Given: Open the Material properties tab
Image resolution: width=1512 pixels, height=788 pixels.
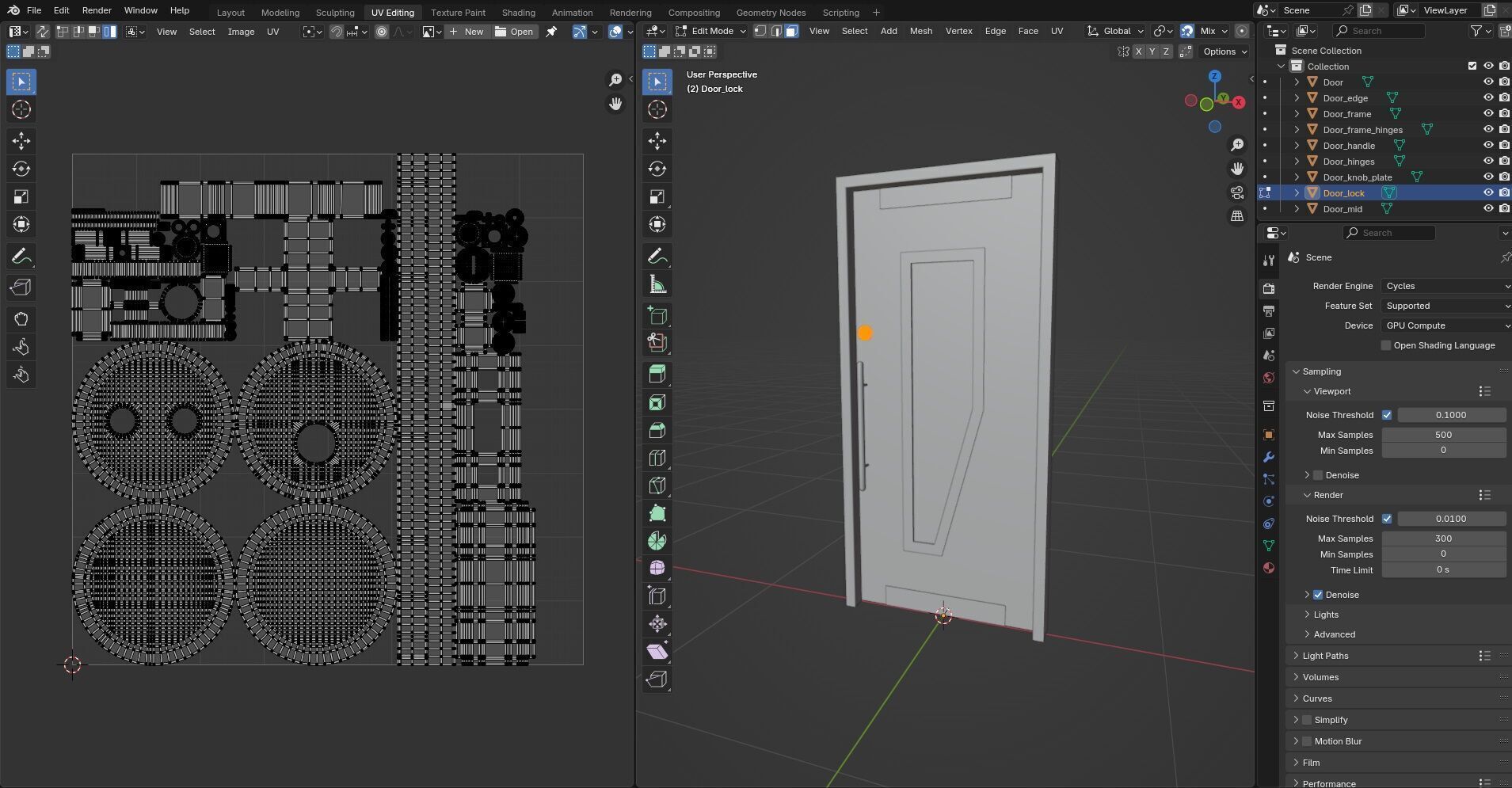Looking at the screenshot, I should point(1269,568).
